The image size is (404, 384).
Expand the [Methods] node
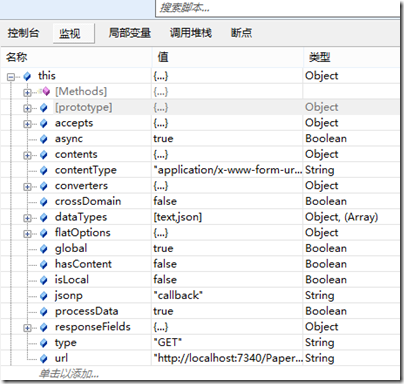[27, 93]
